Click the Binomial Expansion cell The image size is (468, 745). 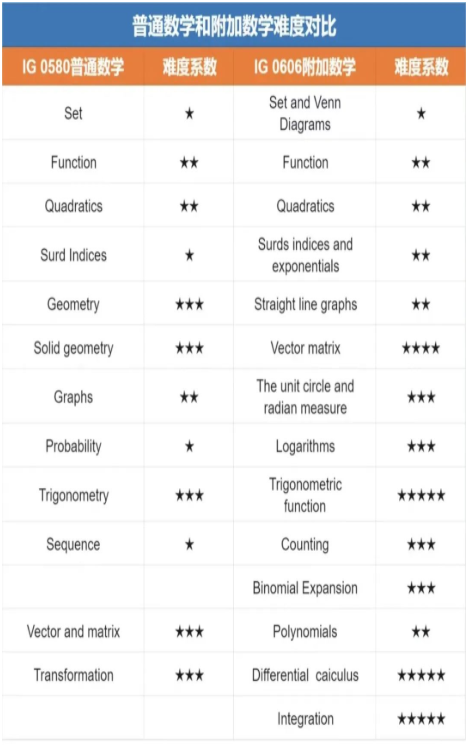tap(305, 588)
